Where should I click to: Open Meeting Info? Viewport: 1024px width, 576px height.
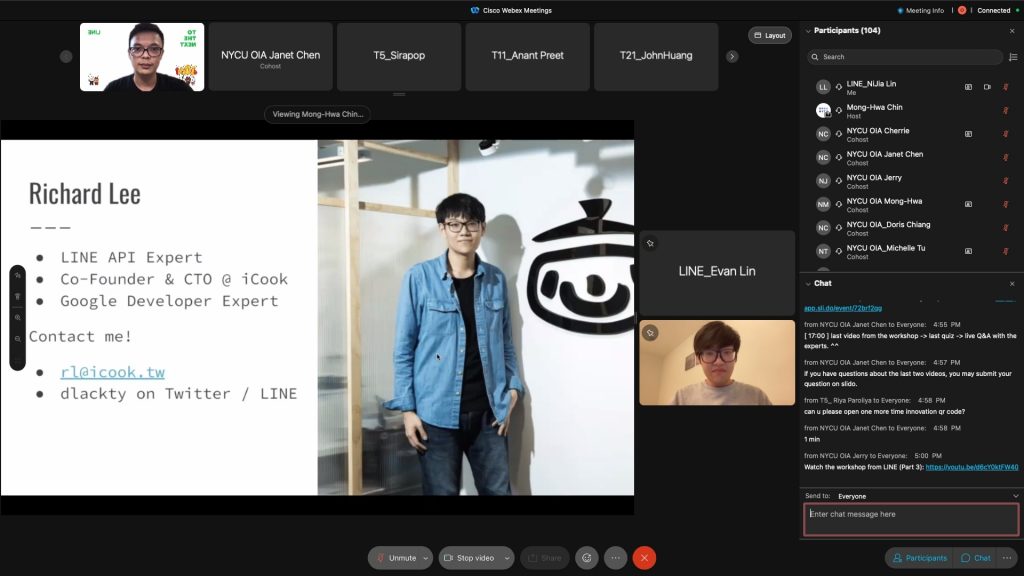pyautogui.click(x=921, y=10)
